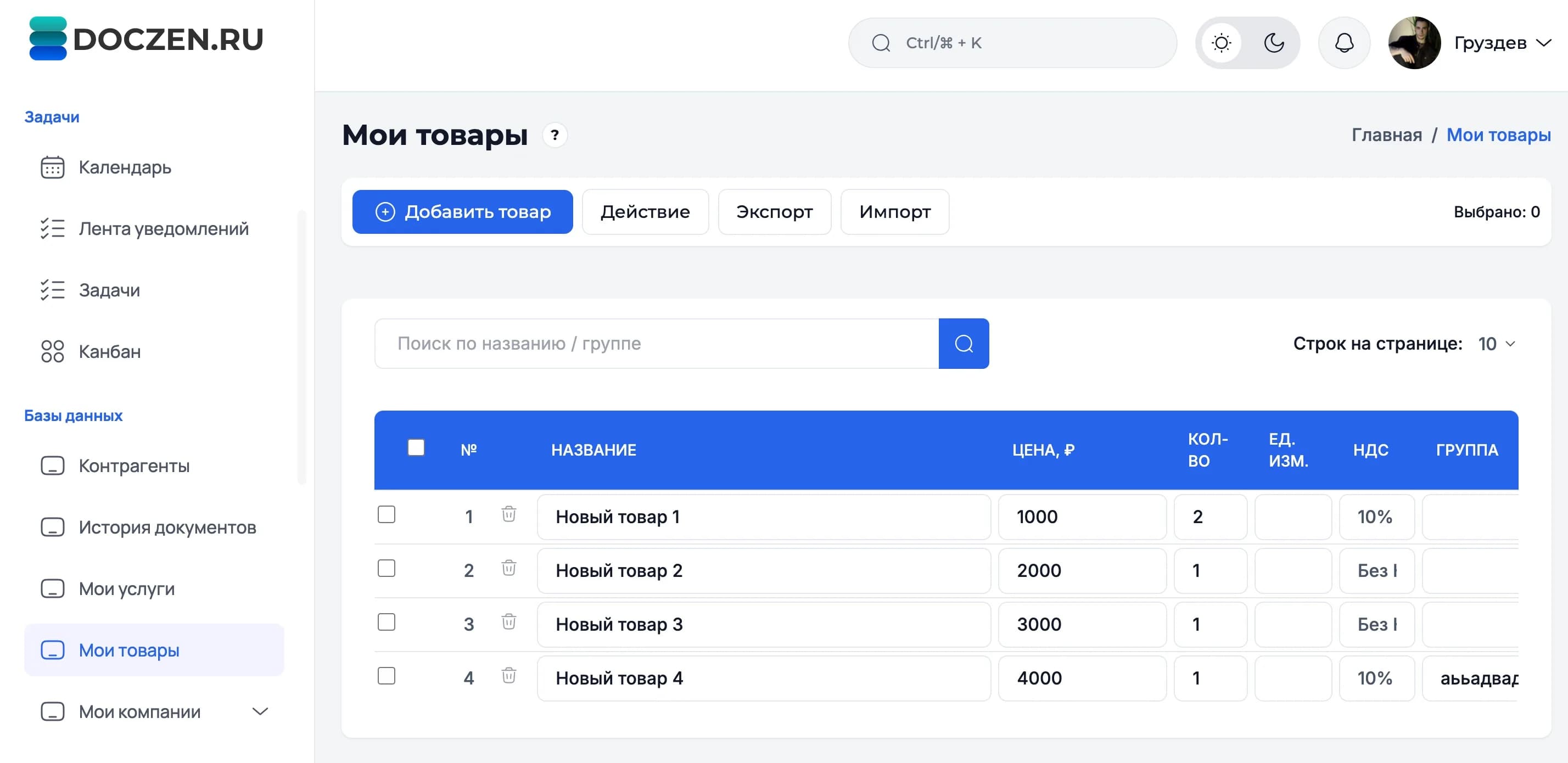Open the Экспорт button
Screen dimensions: 1568x763
pyautogui.click(x=774, y=212)
